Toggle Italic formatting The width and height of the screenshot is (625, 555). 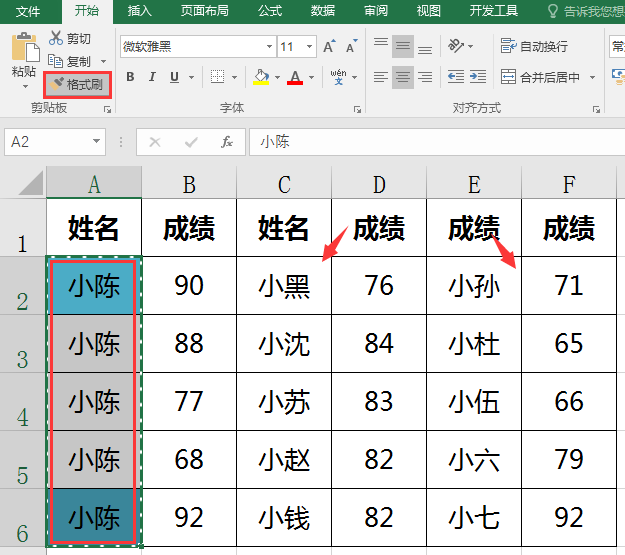[x=152, y=77]
